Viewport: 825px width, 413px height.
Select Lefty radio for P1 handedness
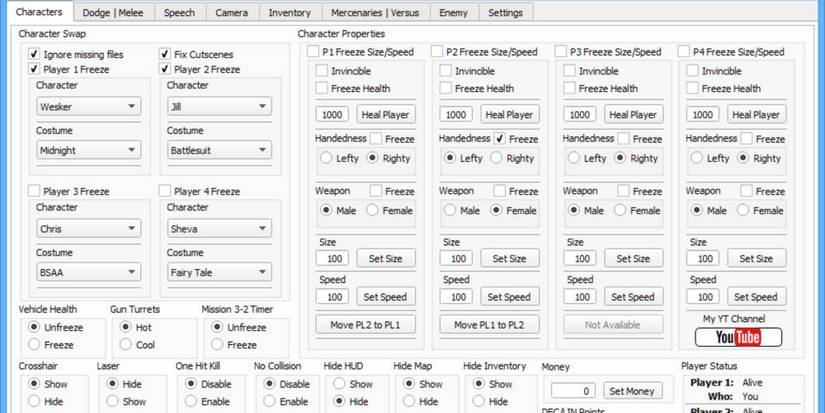coord(326,158)
